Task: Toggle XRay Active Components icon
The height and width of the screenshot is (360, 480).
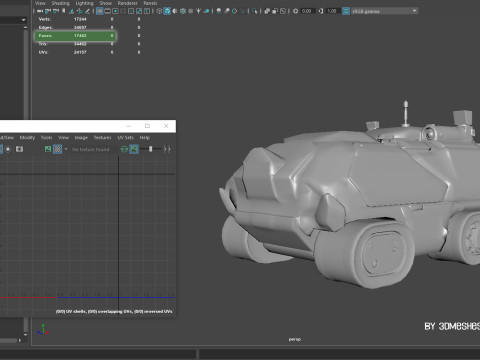Action: [275, 11]
